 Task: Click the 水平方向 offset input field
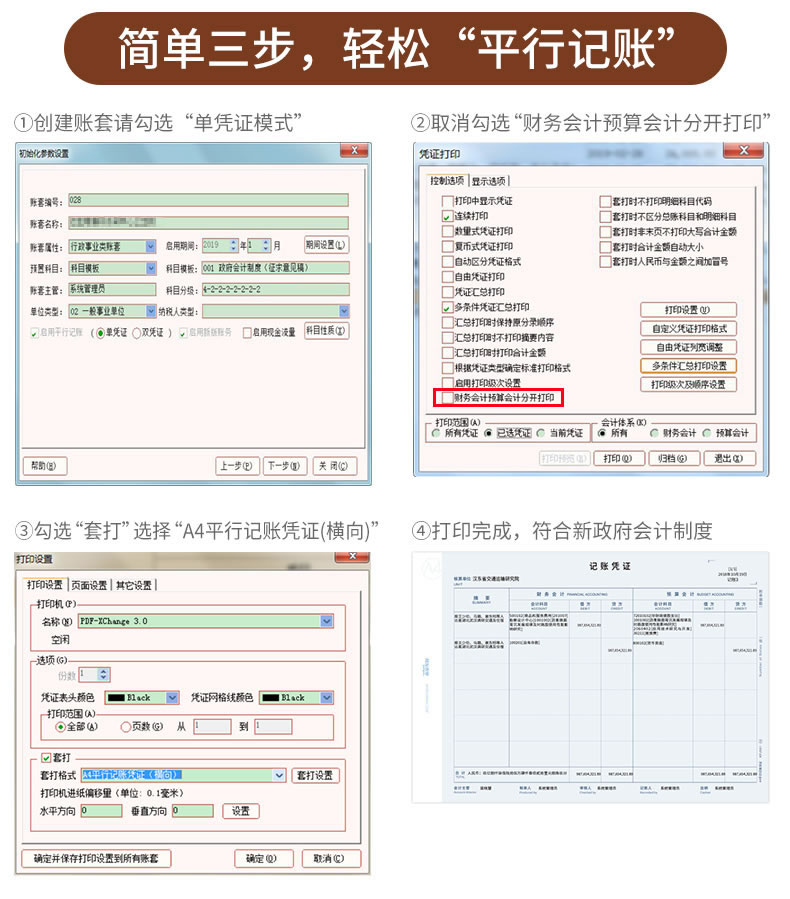(x=101, y=811)
